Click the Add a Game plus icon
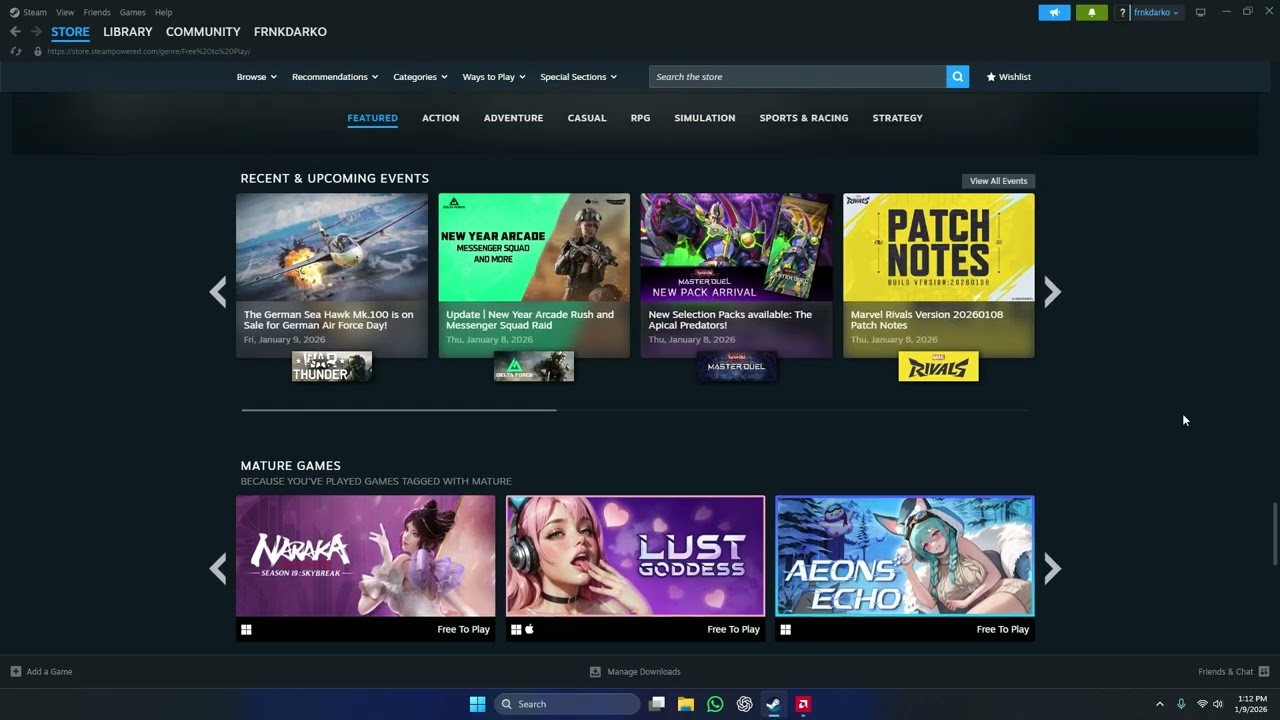The height and width of the screenshot is (720, 1280). [15, 672]
